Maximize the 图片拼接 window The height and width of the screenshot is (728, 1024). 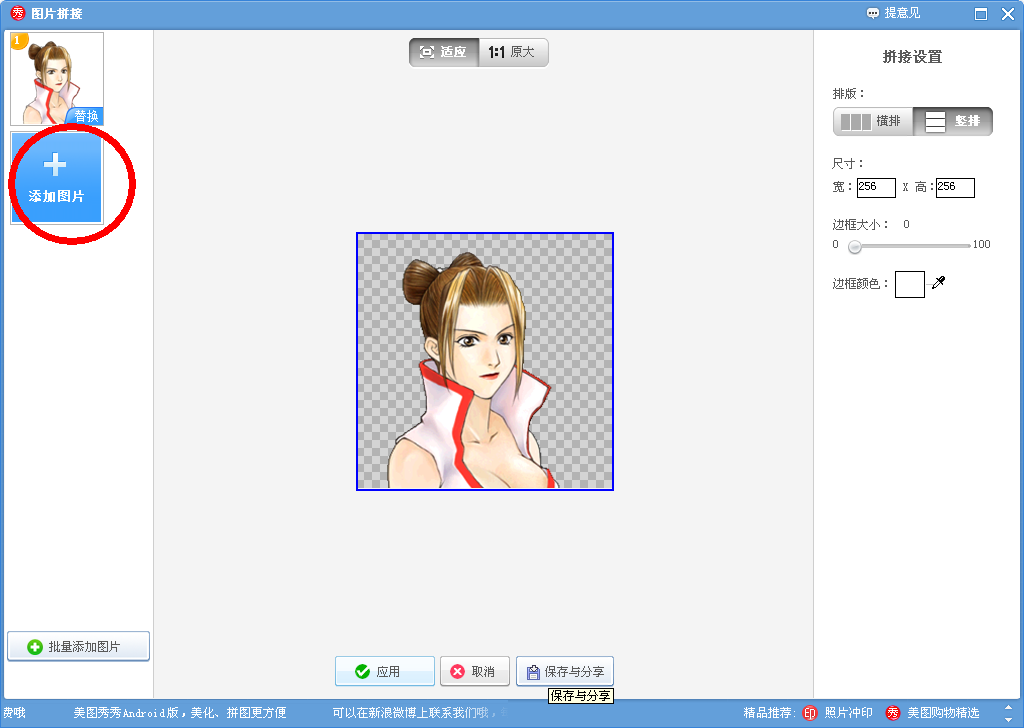pos(981,14)
